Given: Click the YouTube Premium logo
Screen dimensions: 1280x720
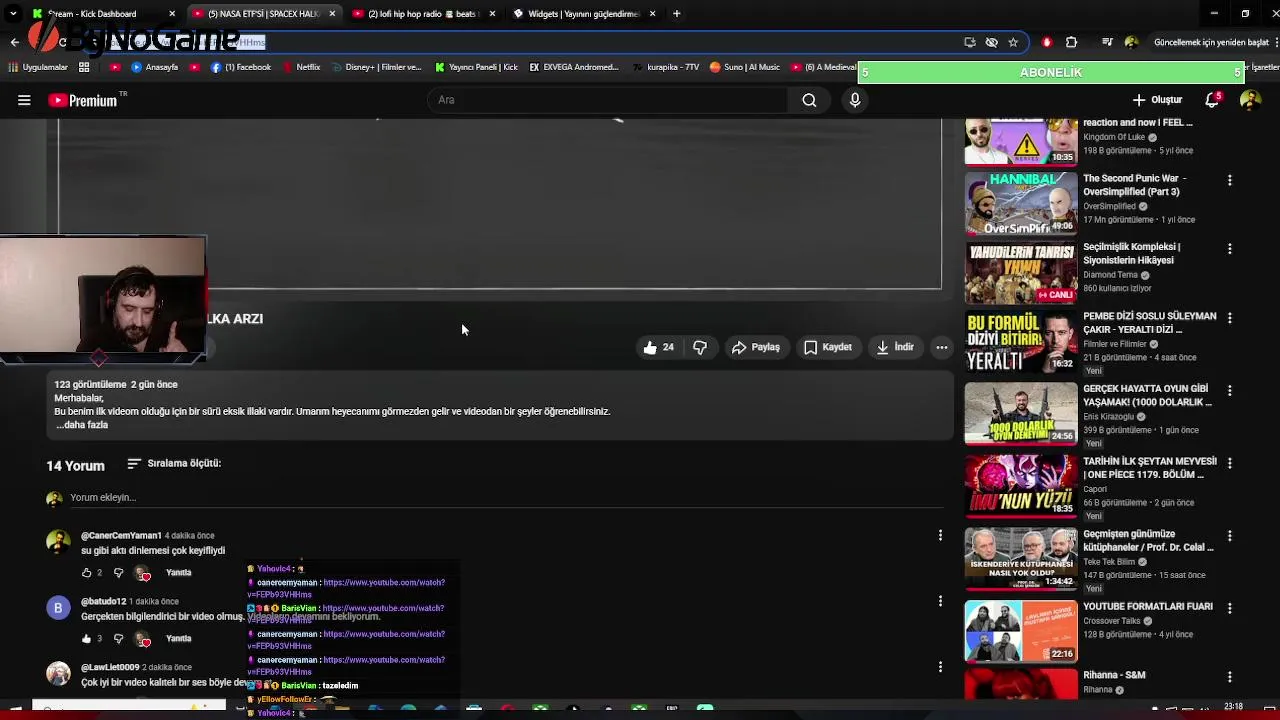Looking at the screenshot, I should click(x=83, y=100).
